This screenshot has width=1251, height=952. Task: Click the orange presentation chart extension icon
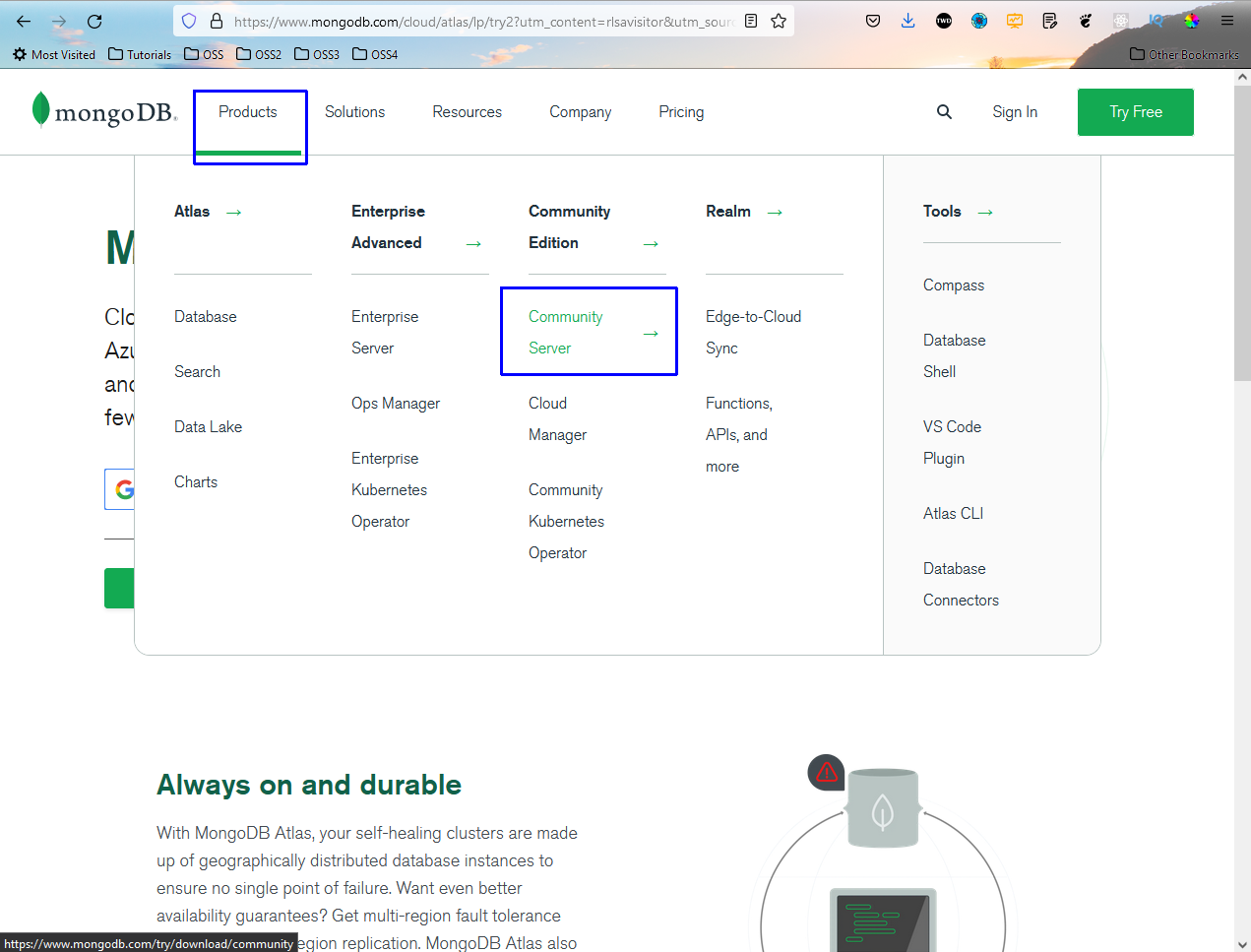point(1015,21)
